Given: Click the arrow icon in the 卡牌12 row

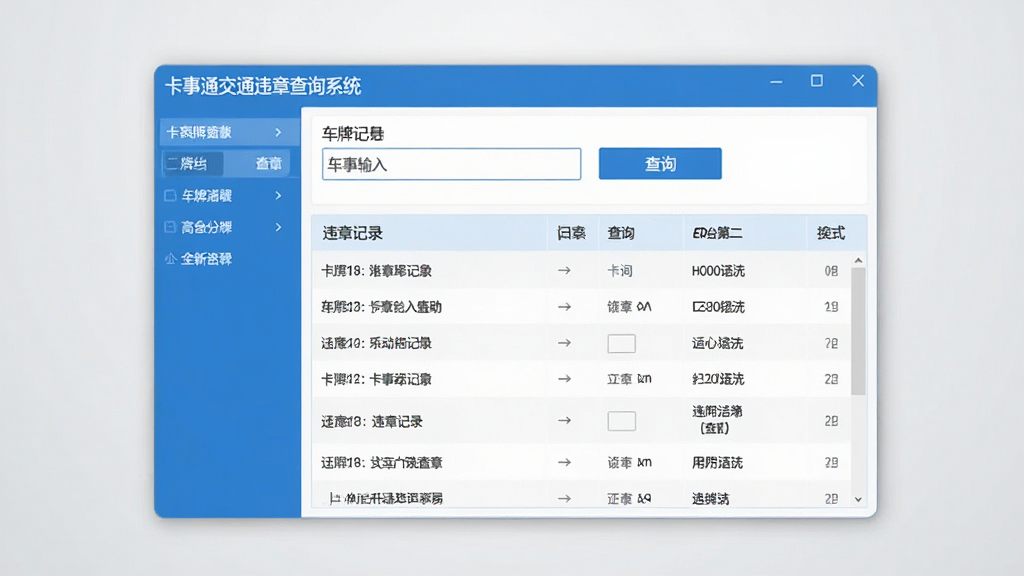Looking at the screenshot, I should tap(564, 379).
